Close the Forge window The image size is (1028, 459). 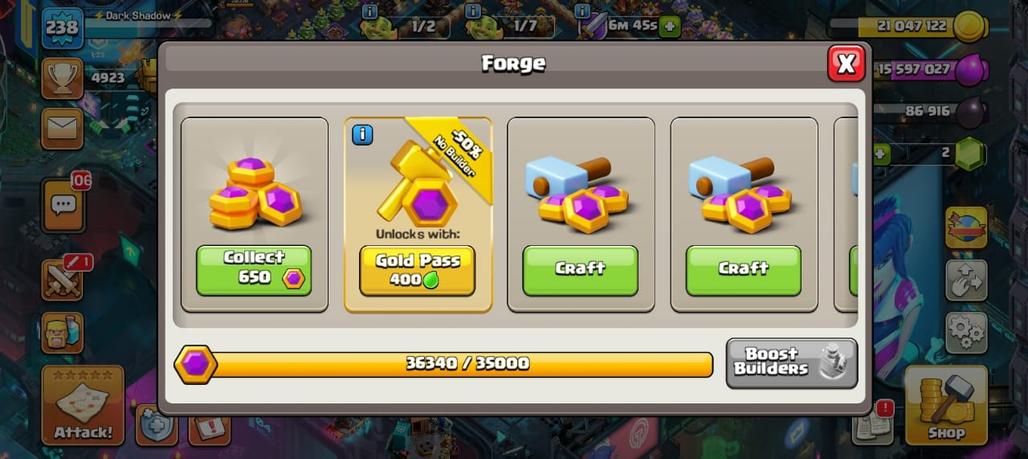[846, 64]
